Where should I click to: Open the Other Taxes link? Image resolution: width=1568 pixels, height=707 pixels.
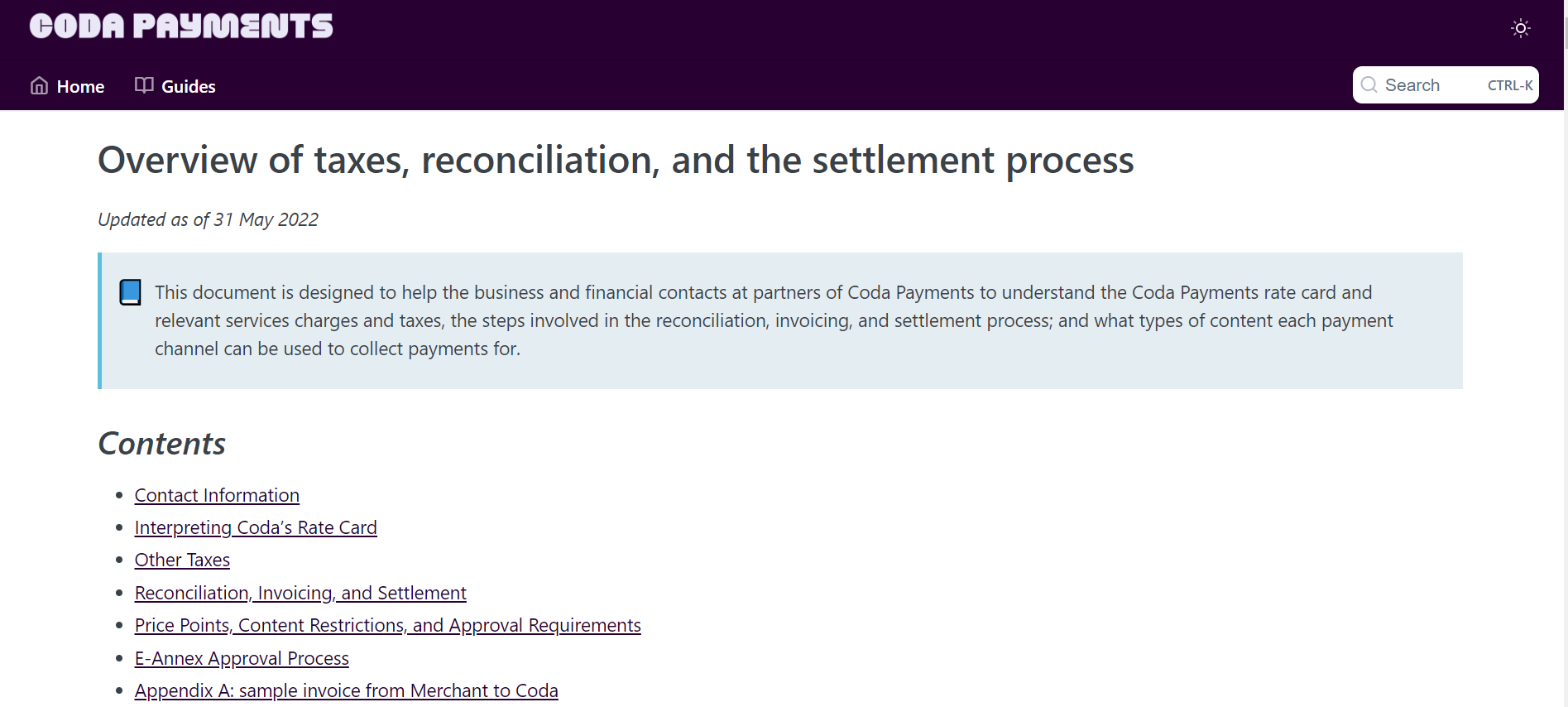click(x=182, y=560)
